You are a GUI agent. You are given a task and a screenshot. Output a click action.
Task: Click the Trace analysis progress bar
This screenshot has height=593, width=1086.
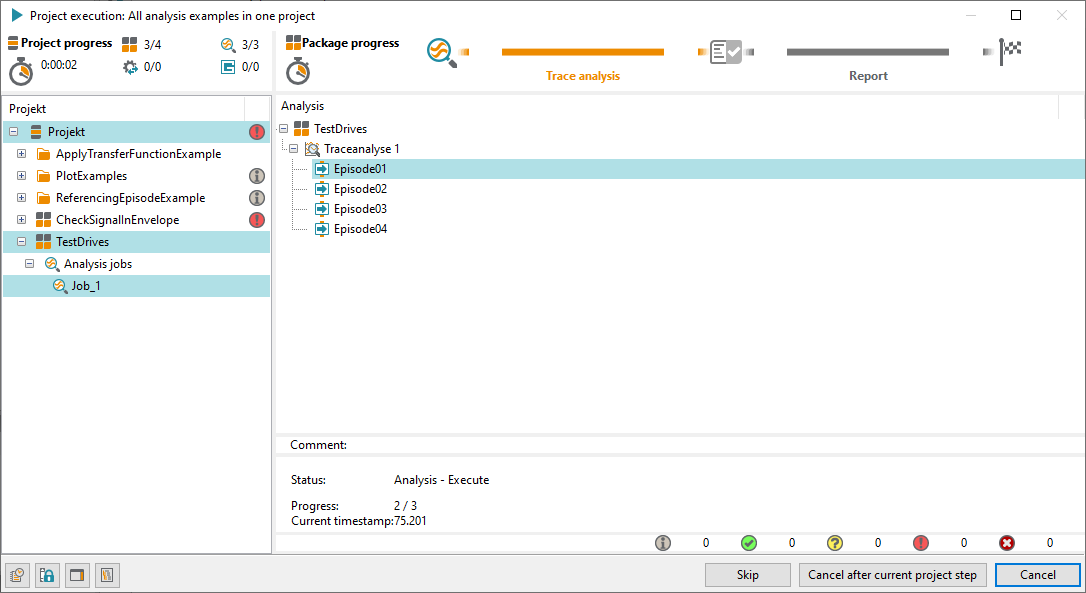click(x=582, y=52)
